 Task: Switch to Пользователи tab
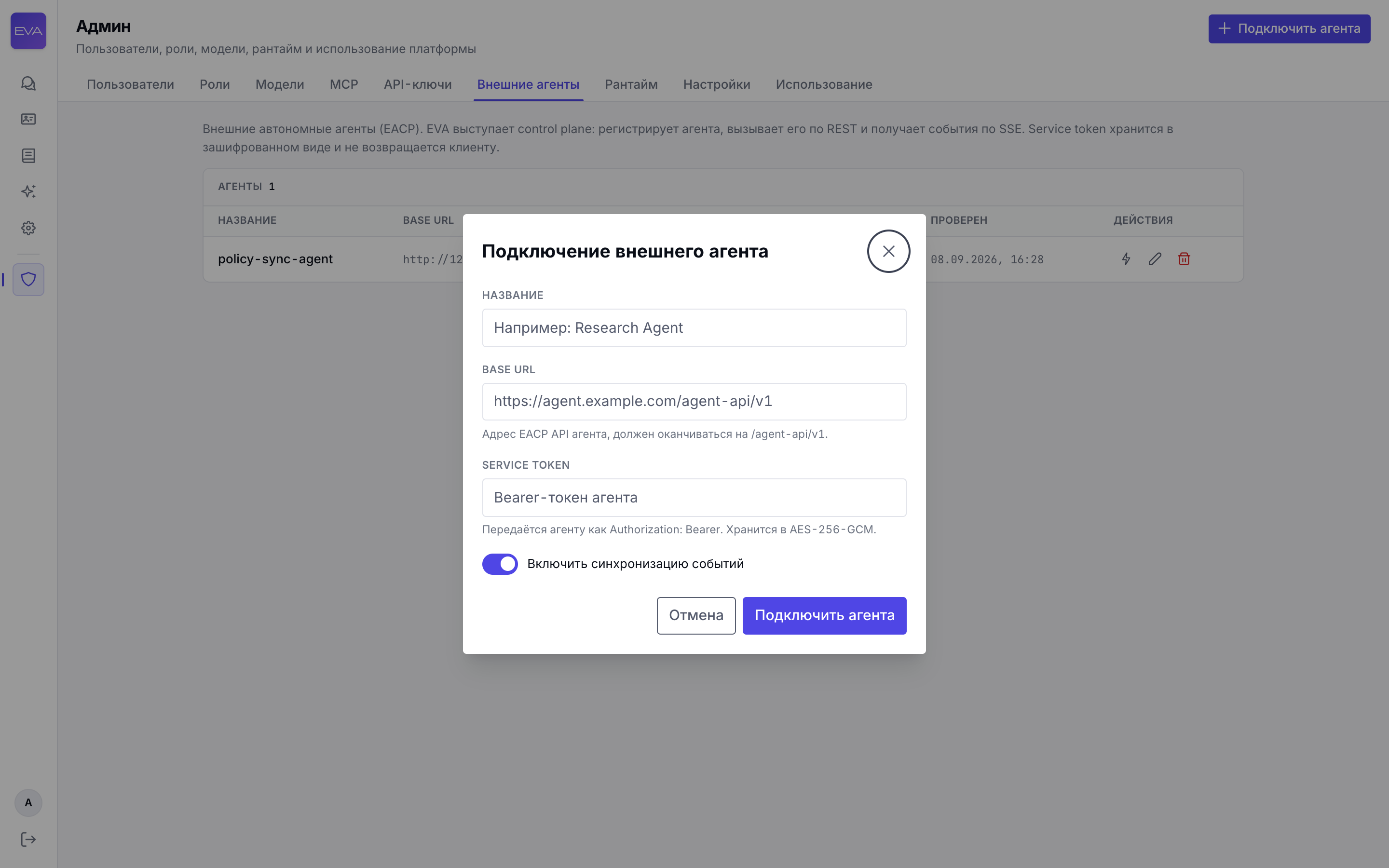pyautogui.click(x=130, y=84)
